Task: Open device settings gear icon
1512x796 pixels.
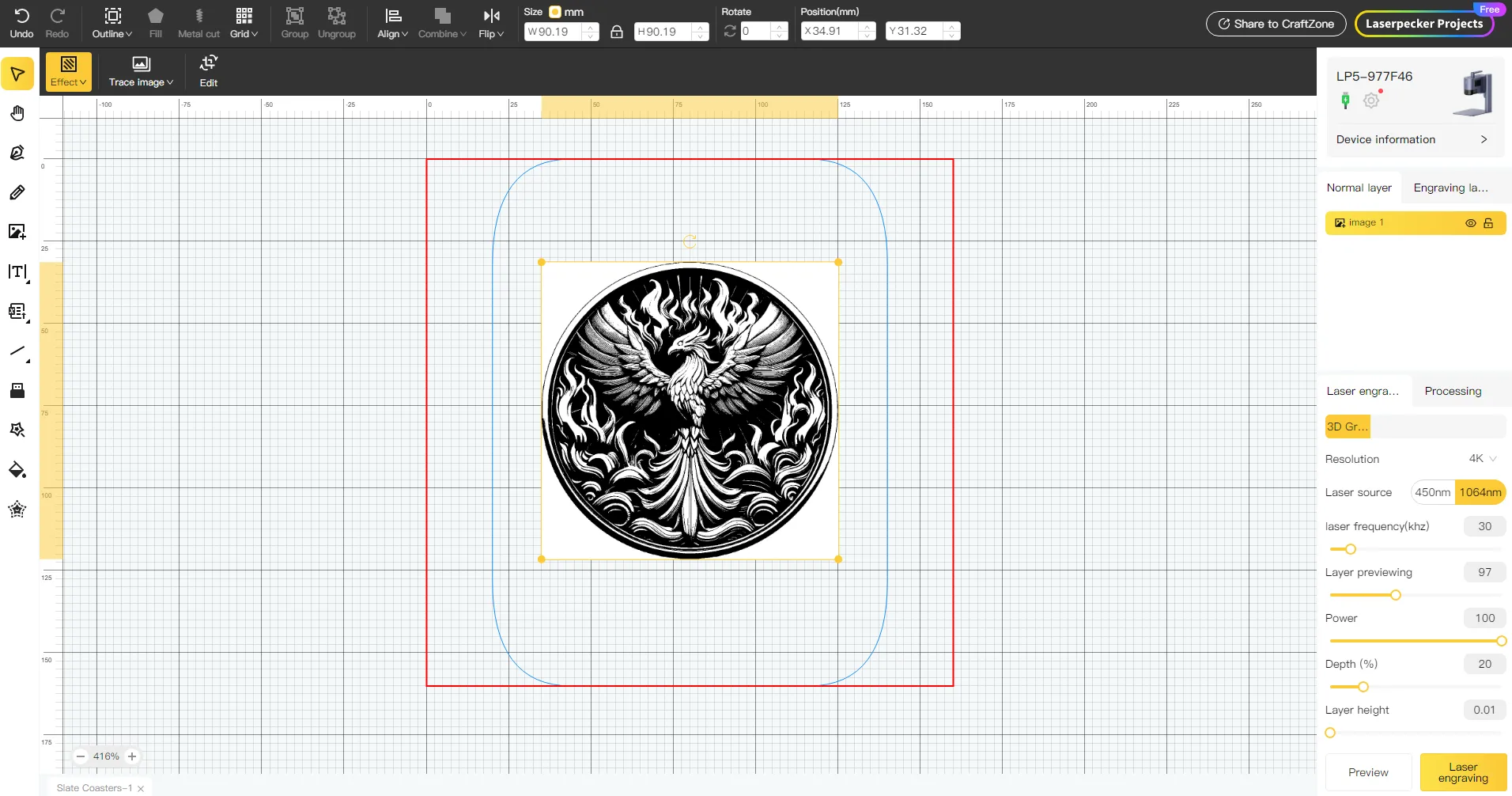Action: [x=1372, y=100]
